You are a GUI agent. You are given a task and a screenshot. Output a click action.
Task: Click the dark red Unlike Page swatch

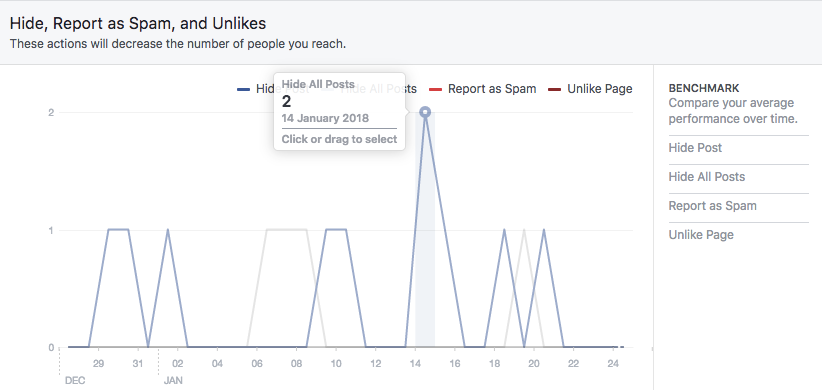555,89
